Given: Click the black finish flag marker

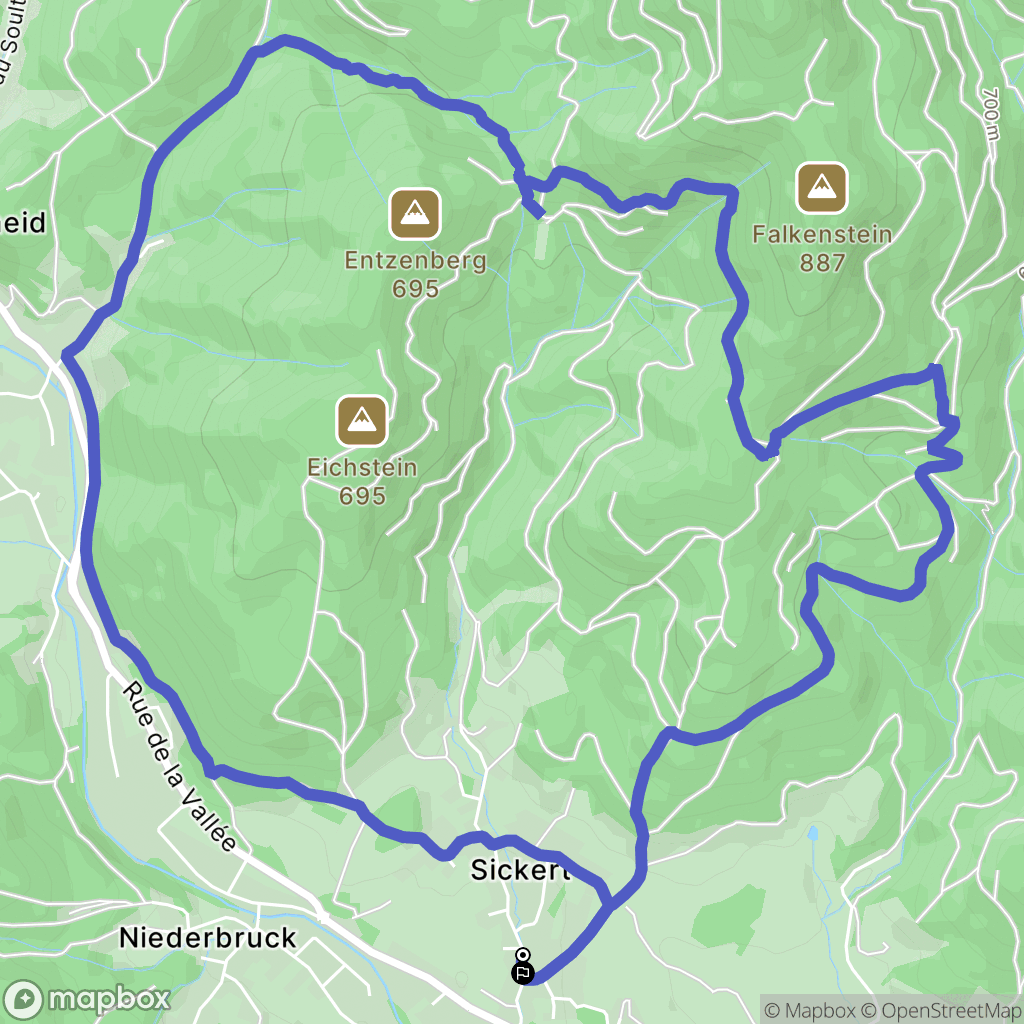Looking at the screenshot, I should pyautogui.click(x=522, y=973).
